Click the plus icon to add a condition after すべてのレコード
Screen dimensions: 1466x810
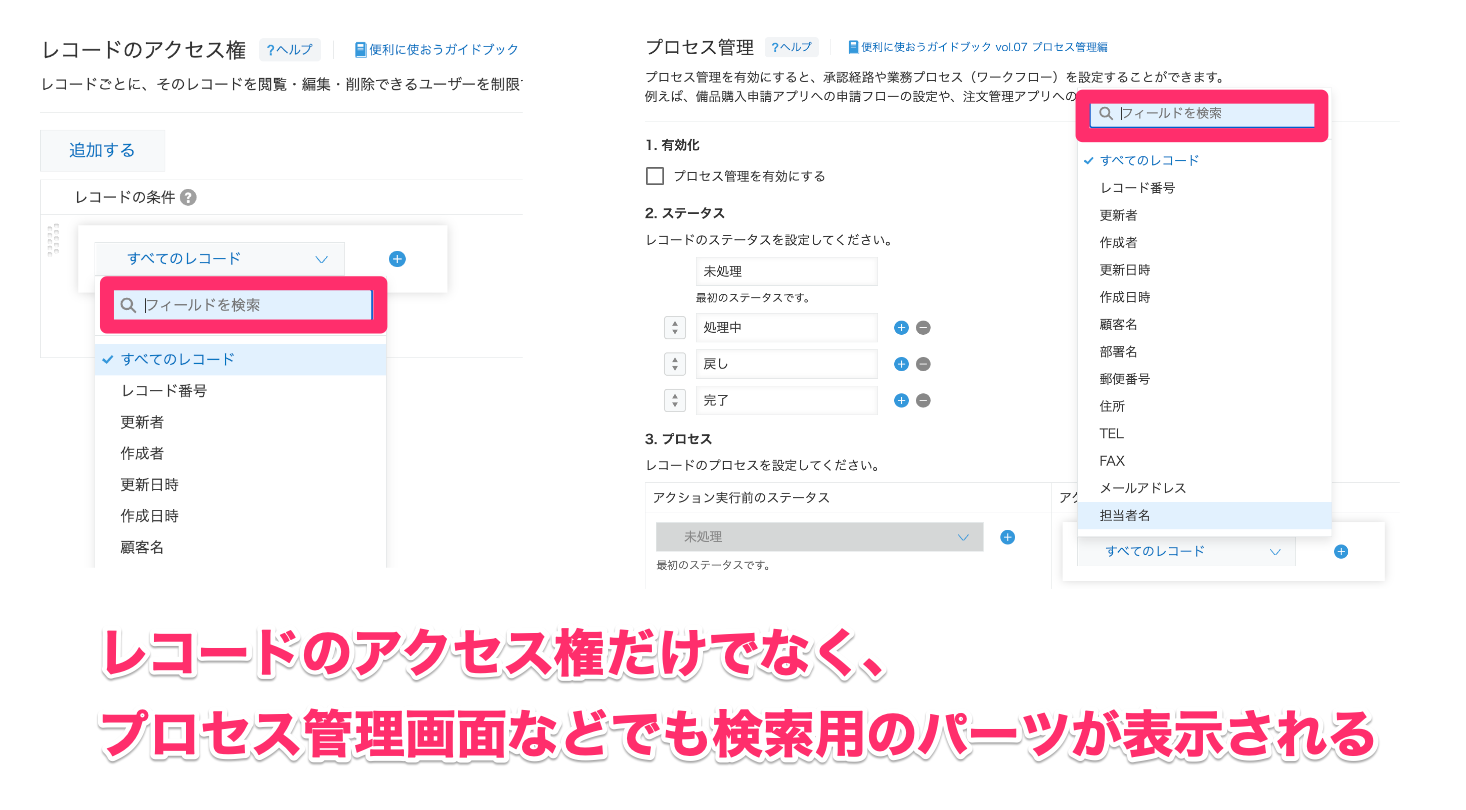click(397, 258)
